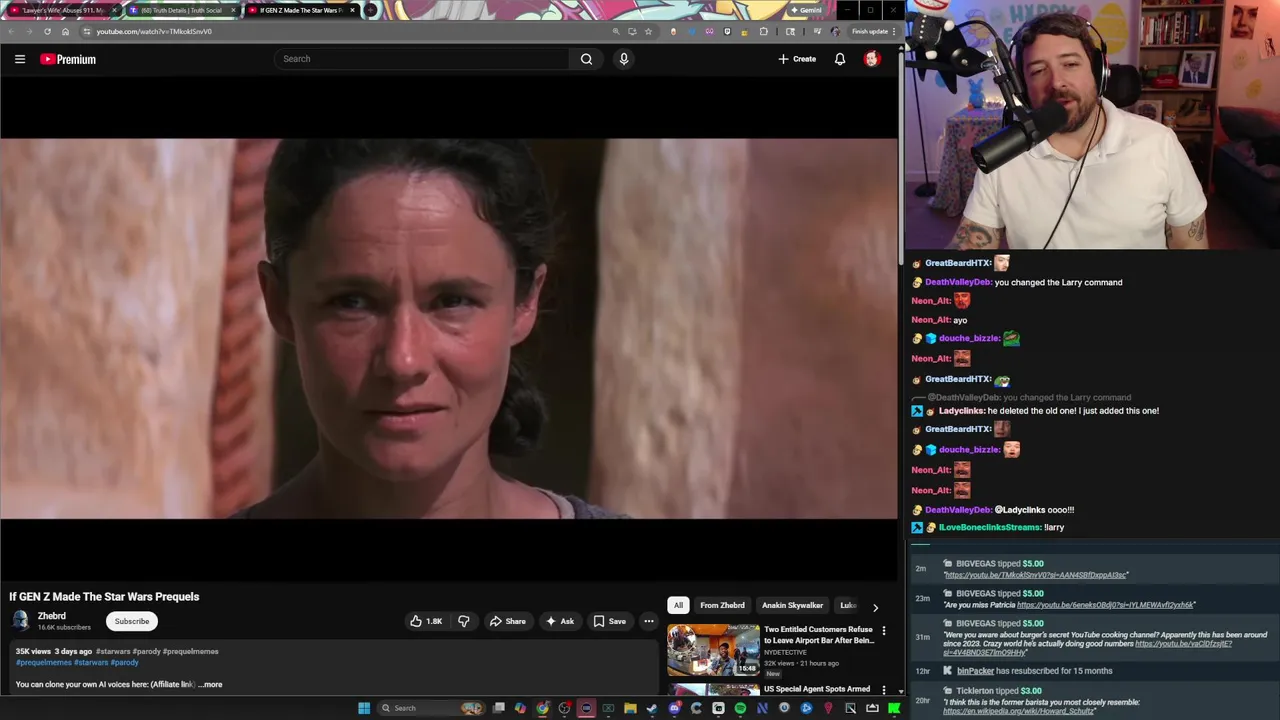Select the If GEN Z Made Star Wars tab
Viewport: 1280px width, 720px height.
(x=300, y=10)
